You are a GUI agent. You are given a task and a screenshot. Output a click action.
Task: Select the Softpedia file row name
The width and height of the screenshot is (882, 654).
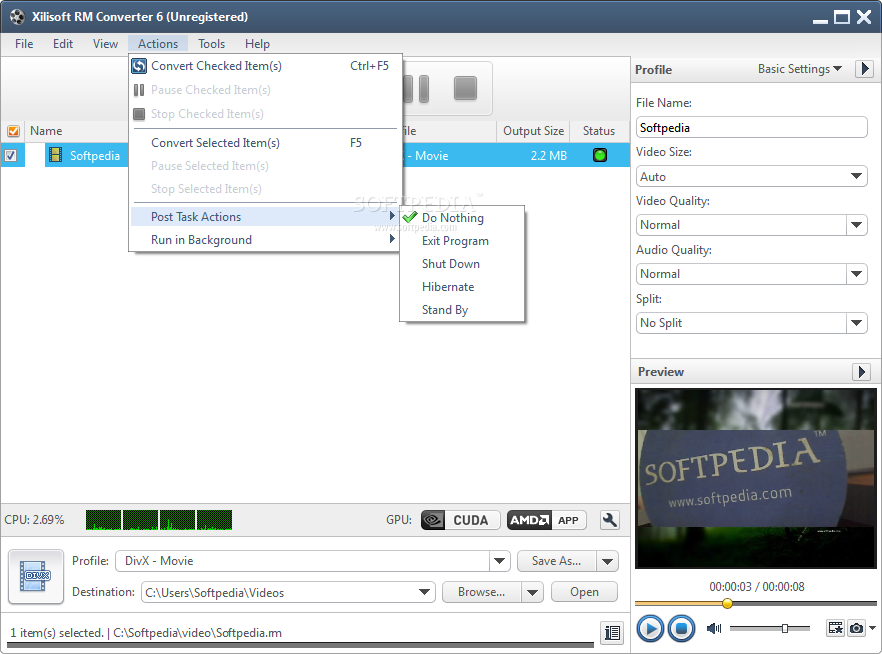pos(94,156)
